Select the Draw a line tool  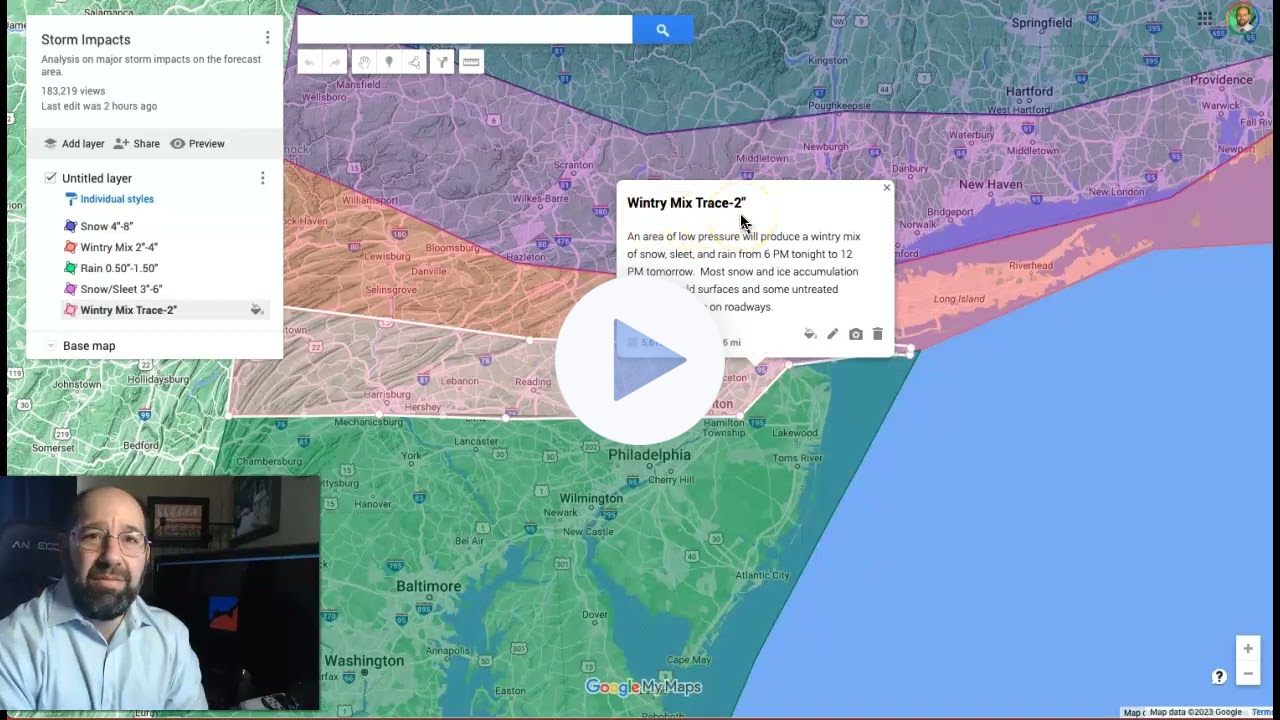tap(415, 62)
